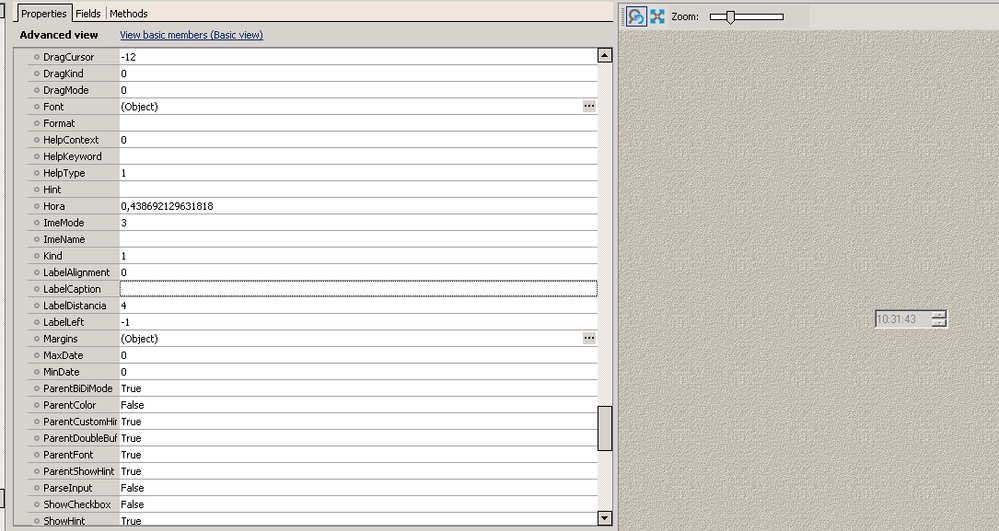Click the Zoom label in preview toolbar
Image resolution: width=999 pixels, height=531 pixels.
pos(685,17)
